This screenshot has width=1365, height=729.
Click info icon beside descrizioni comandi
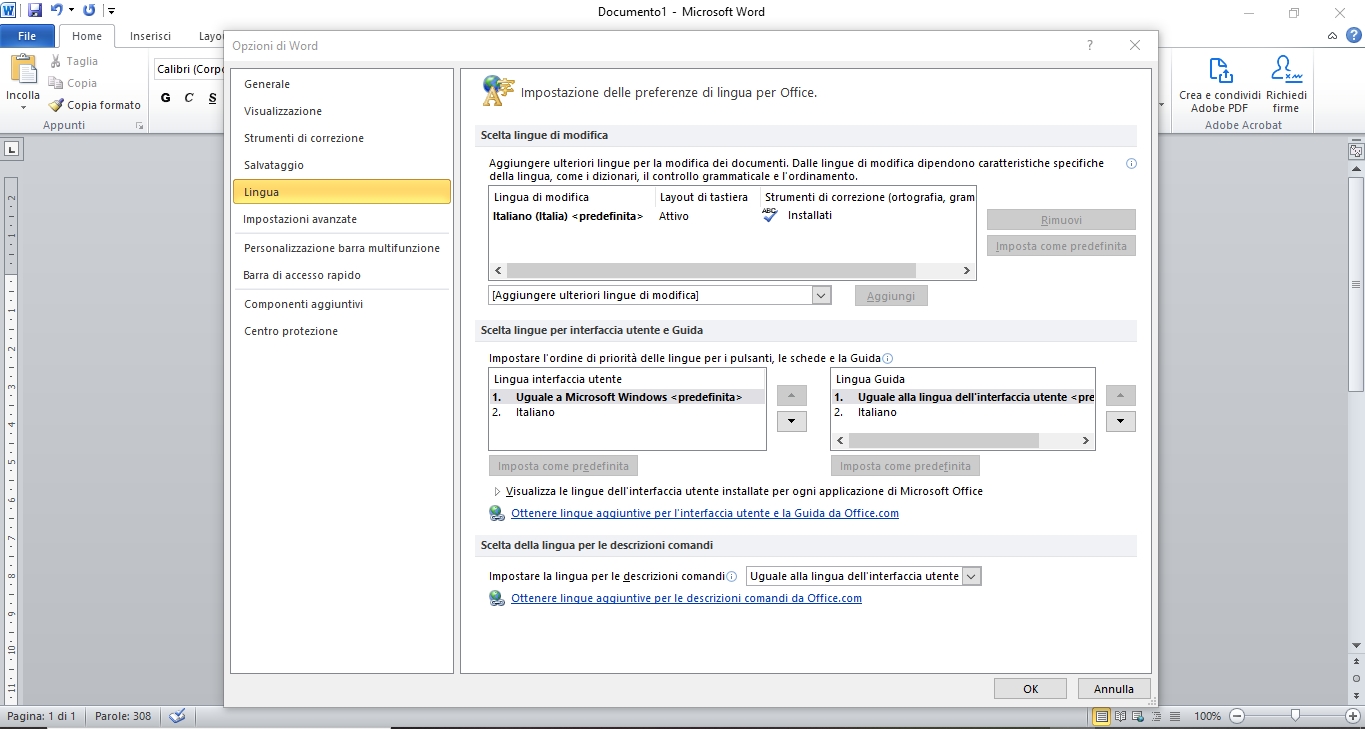(x=731, y=577)
